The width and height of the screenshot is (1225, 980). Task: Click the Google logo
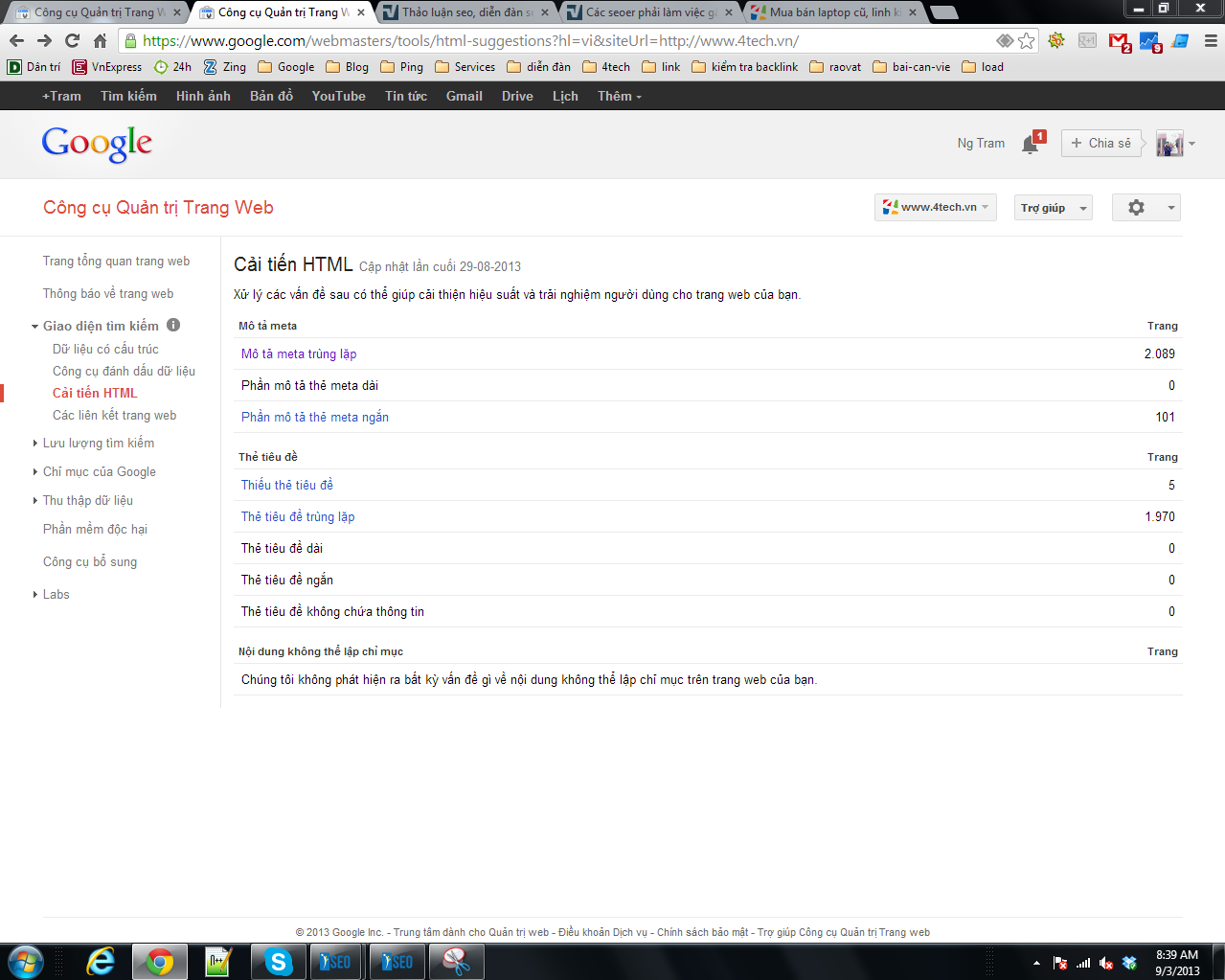click(x=97, y=144)
